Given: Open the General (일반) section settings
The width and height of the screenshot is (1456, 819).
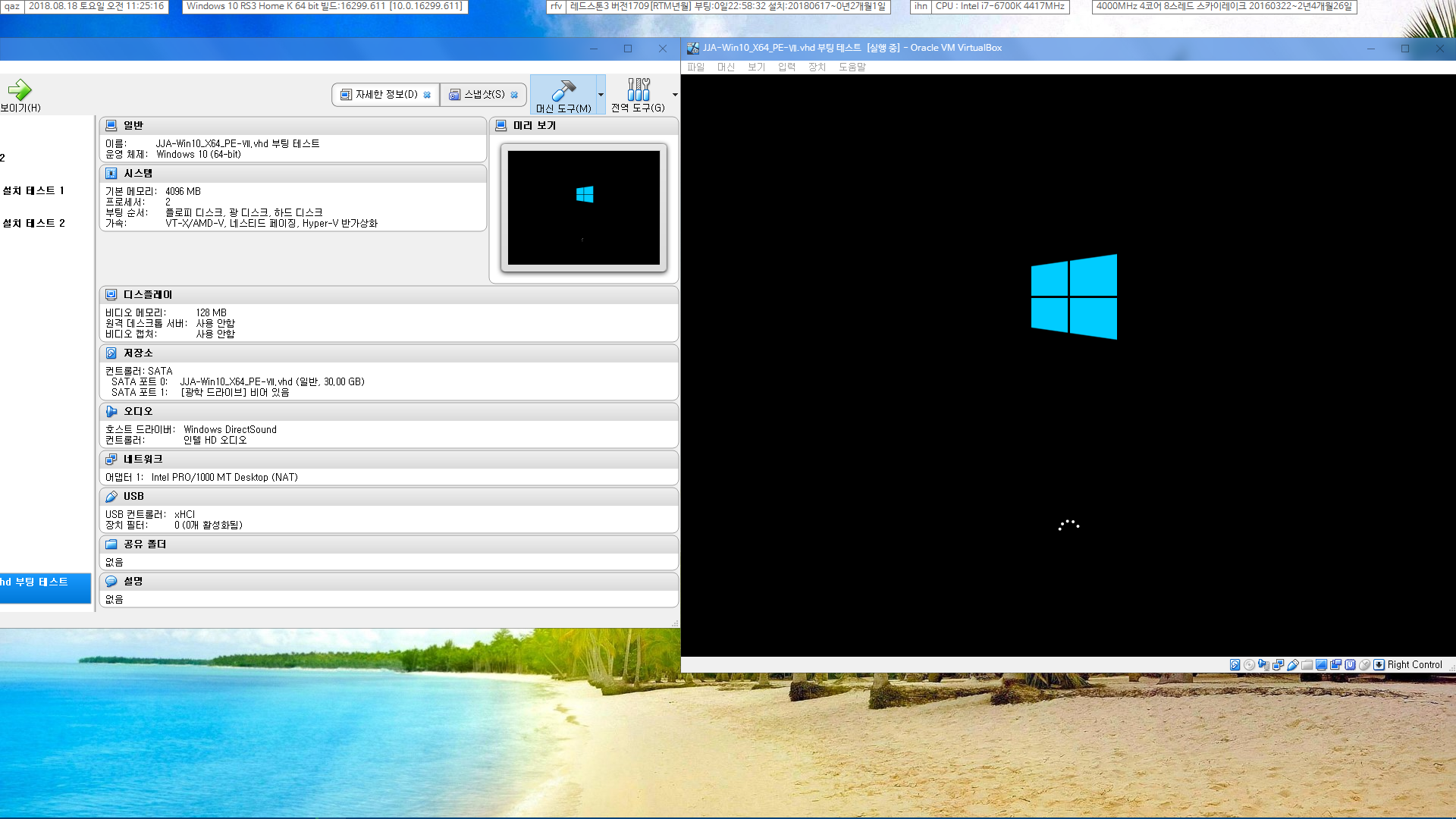Looking at the screenshot, I should pyautogui.click(x=133, y=125).
